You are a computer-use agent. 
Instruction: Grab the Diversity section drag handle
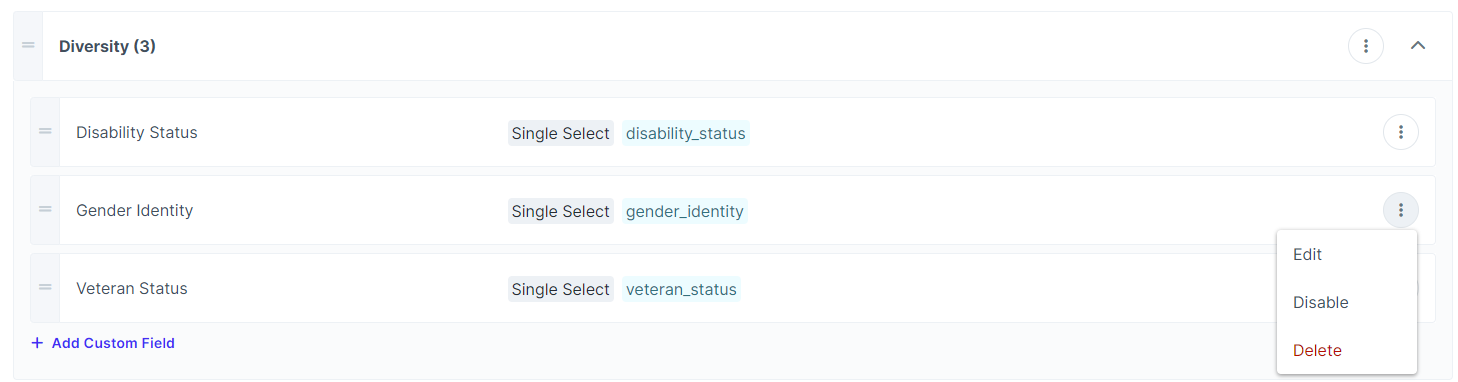[x=28, y=46]
